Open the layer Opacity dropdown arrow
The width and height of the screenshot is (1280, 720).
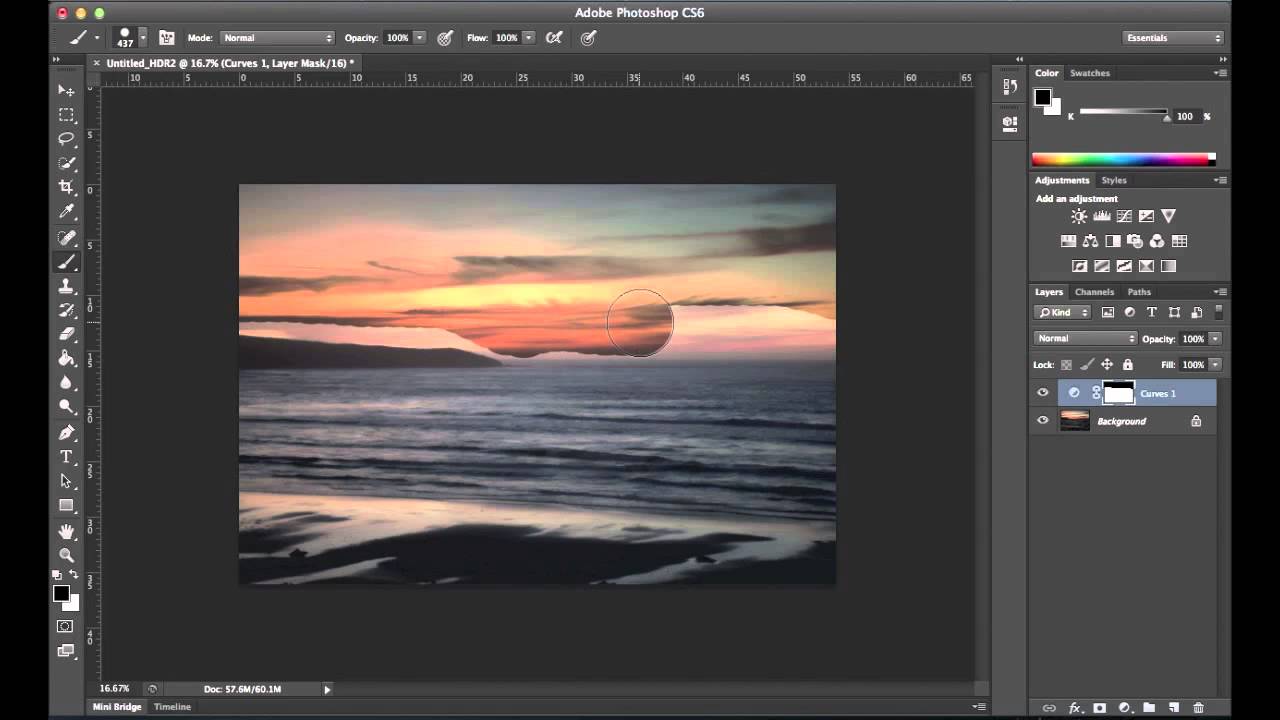(1215, 339)
